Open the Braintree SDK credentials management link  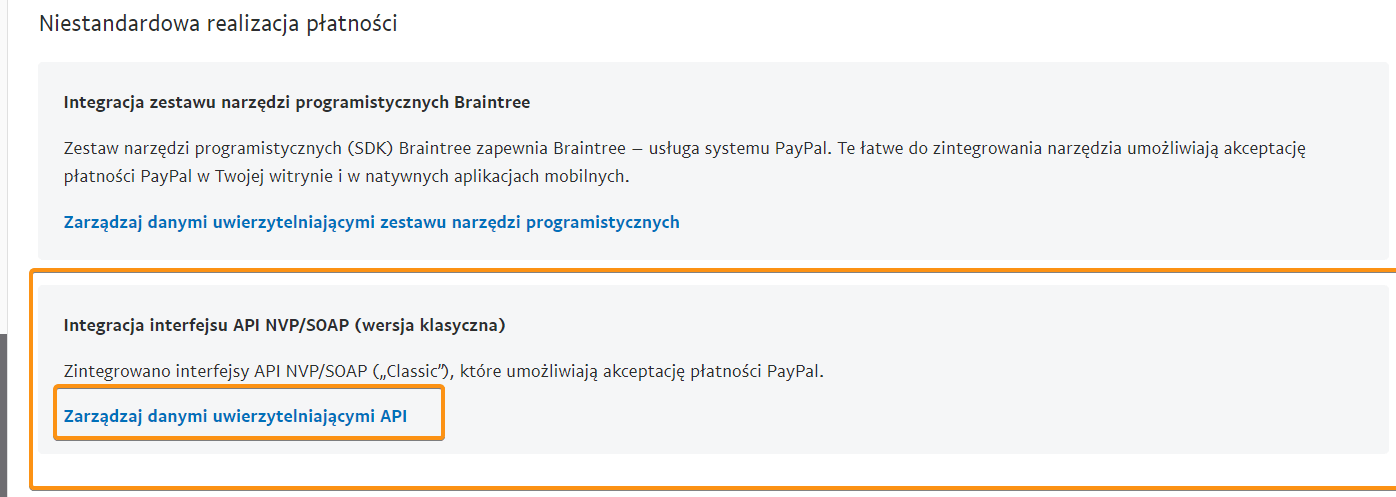(371, 222)
